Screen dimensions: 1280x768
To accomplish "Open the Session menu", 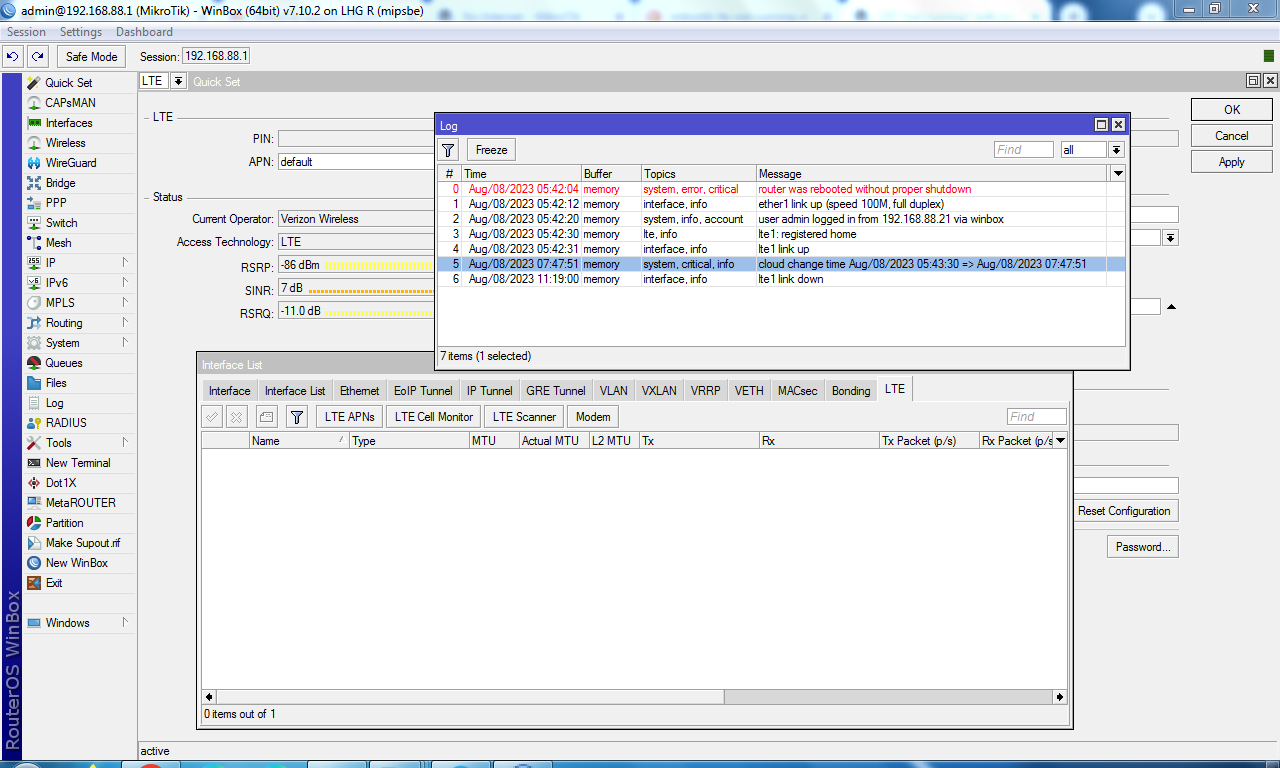I will coord(27,32).
